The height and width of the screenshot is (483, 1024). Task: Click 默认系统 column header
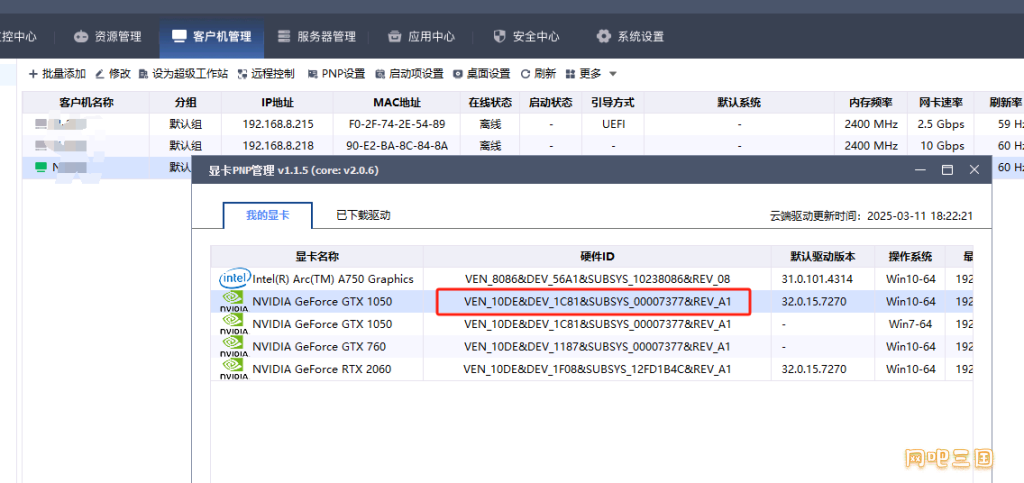(x=739, y=103)
